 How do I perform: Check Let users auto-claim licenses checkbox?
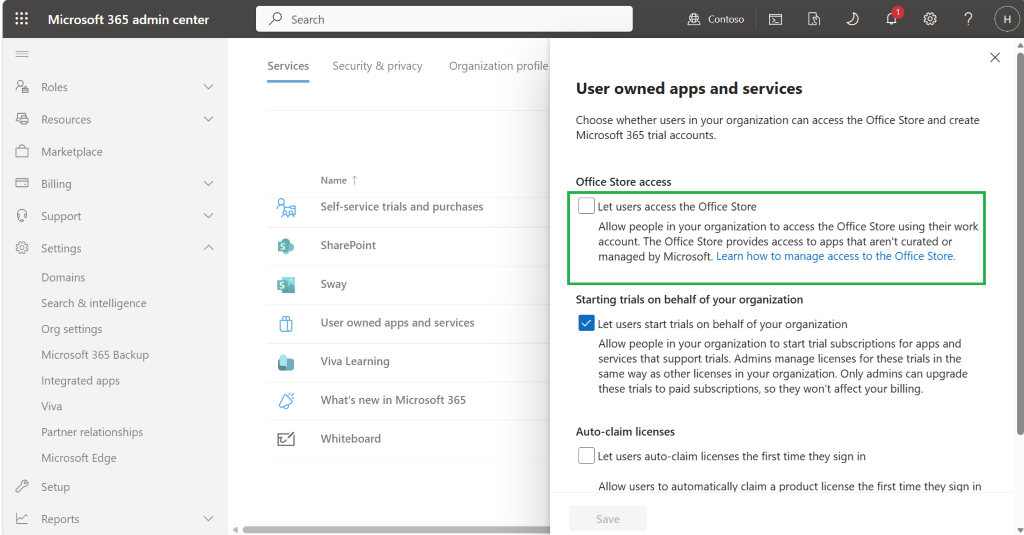(586, 455)
